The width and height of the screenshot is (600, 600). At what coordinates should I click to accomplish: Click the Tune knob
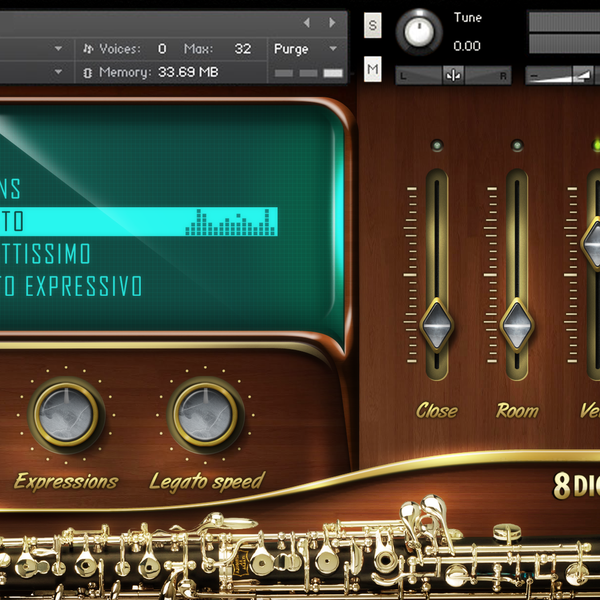[x=419, y=32]
